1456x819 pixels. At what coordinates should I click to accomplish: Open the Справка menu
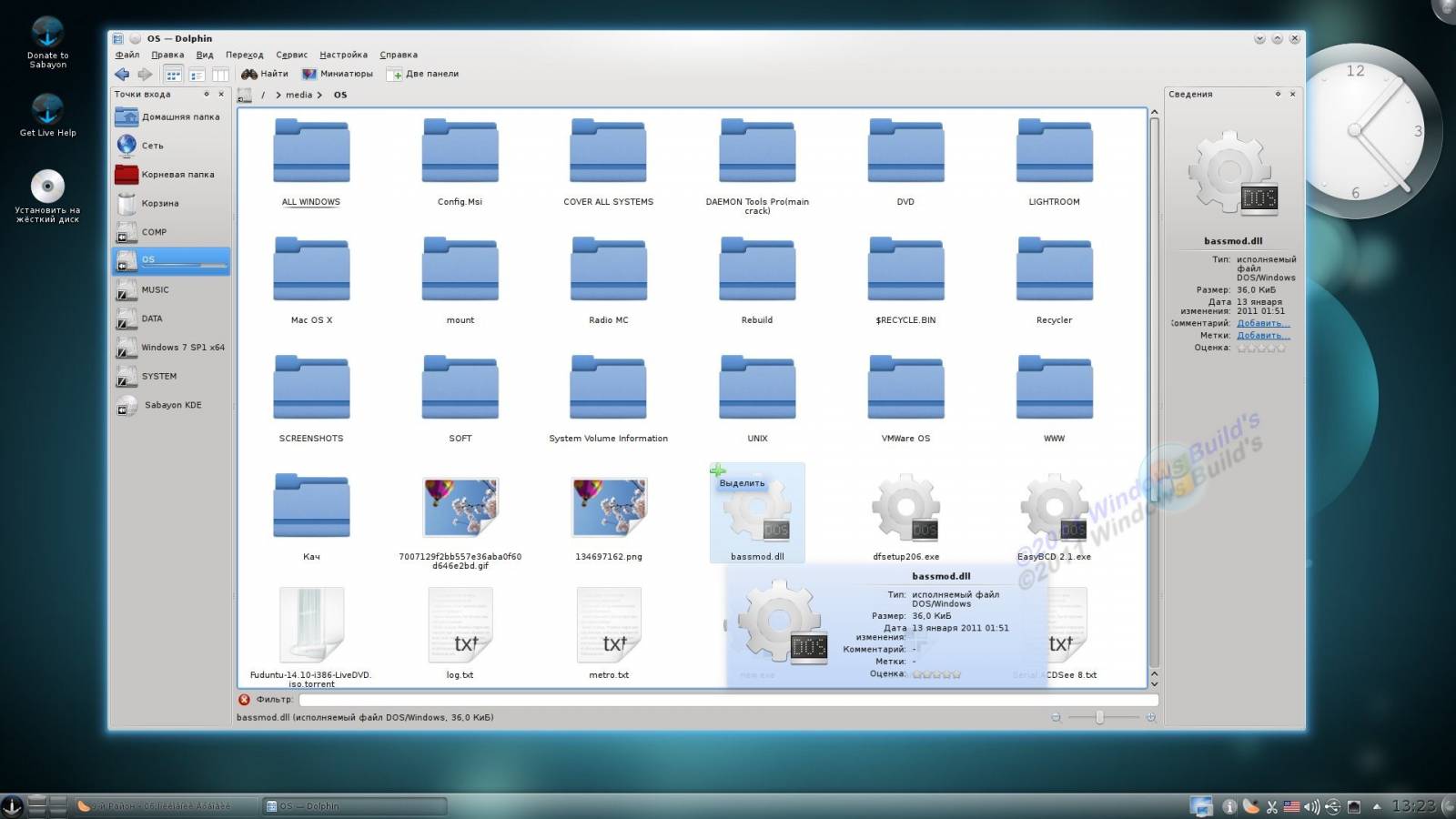click(x=399, y=55)
